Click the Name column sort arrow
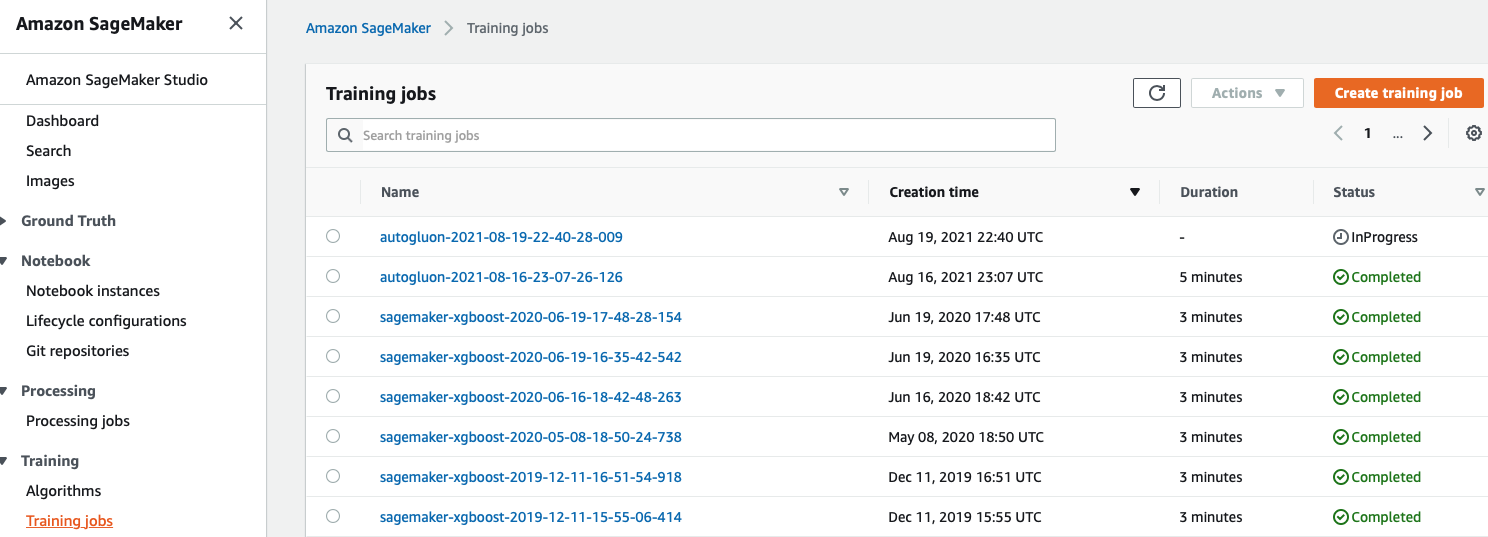The height and width of the screenshot is (537, 1488). click(843, 192)
